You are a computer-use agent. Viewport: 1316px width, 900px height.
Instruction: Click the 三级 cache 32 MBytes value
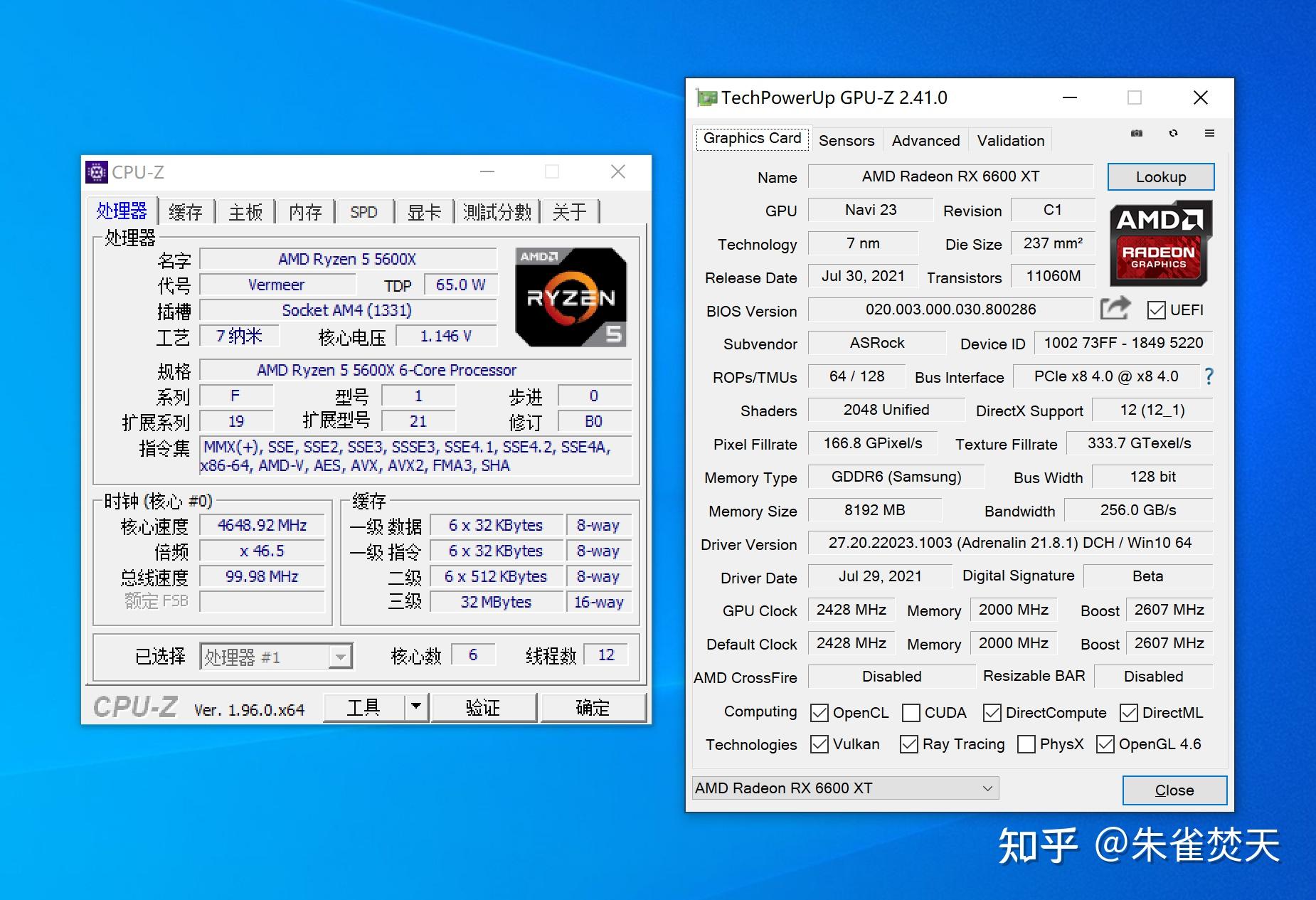496,602
